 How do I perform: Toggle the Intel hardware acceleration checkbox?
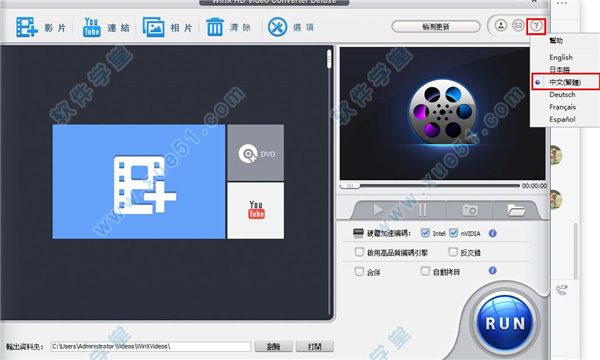click(x=425, y=233)
